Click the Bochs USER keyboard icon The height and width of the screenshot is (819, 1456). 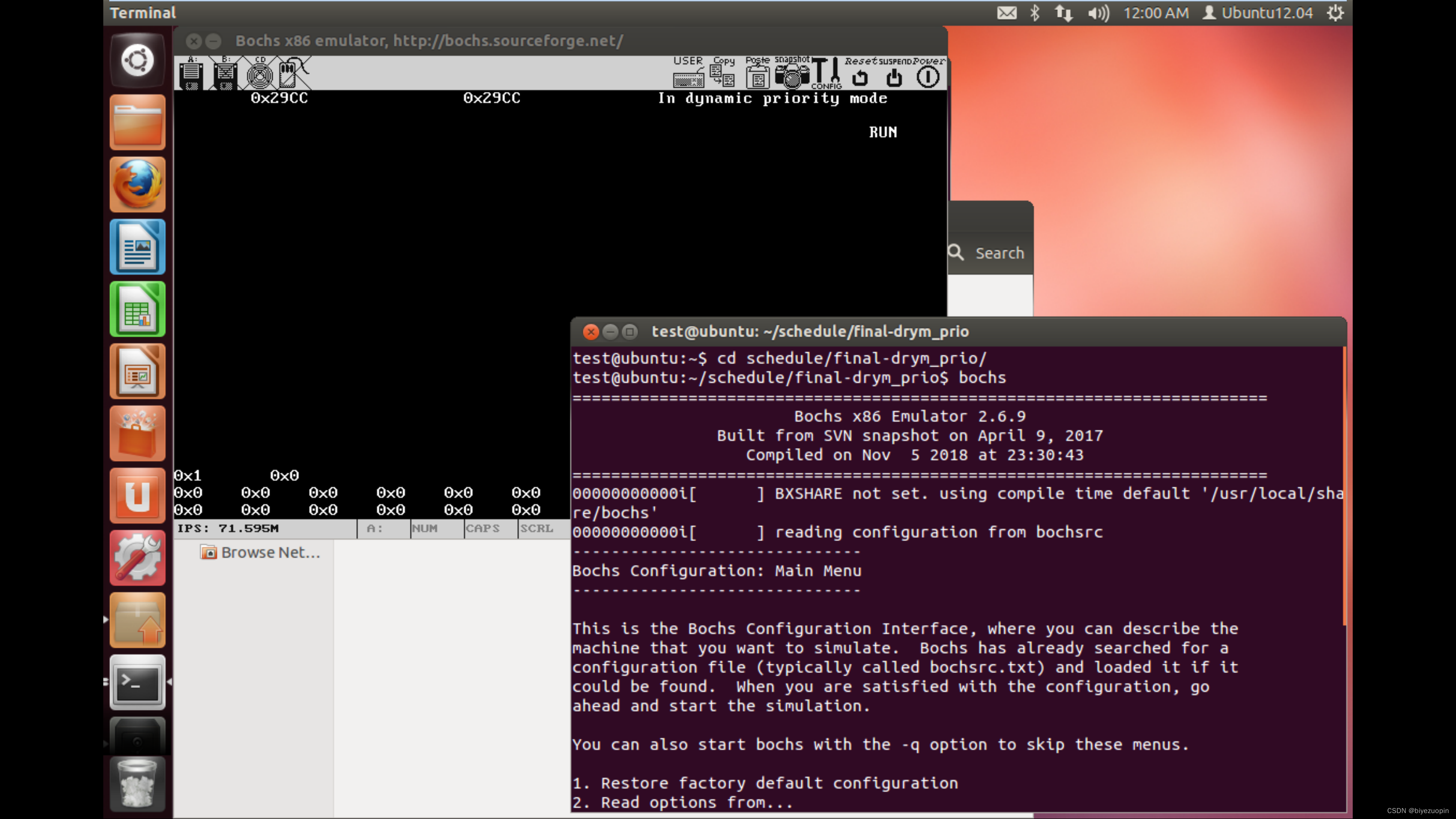pyautogui.click(x=688, y=72)
